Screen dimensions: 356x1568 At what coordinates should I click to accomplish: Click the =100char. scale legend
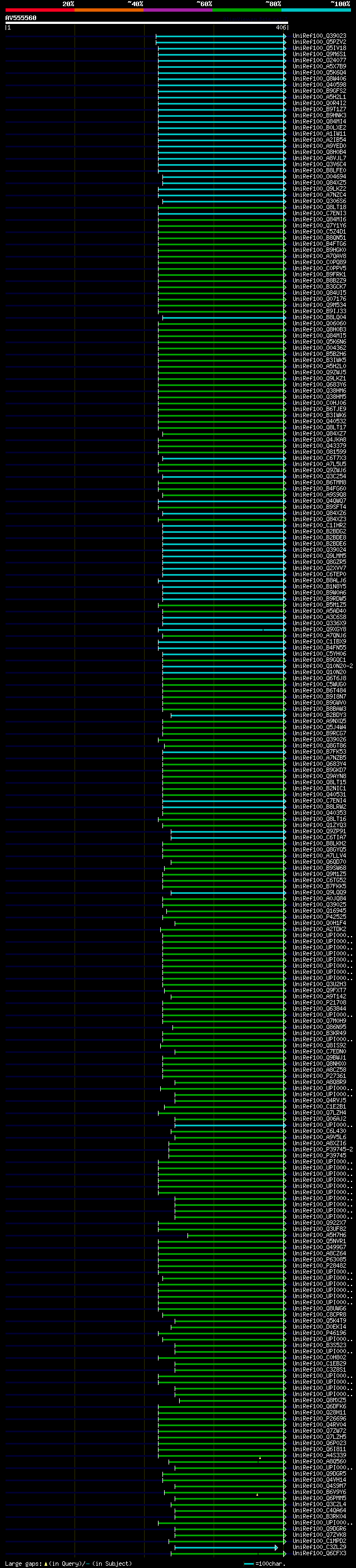coord(265,1564)
